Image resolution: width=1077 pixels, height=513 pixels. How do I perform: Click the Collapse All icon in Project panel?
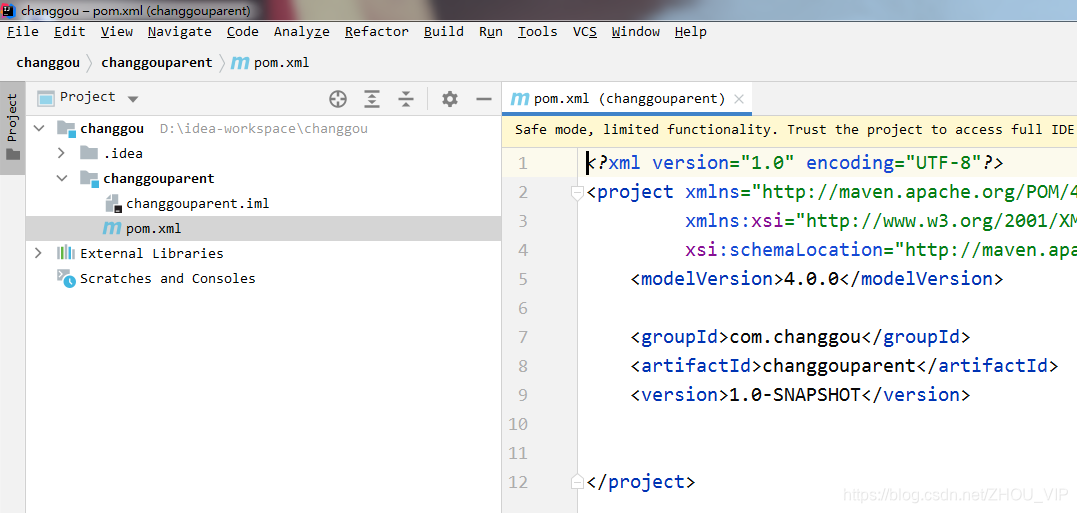pos(406,99)
